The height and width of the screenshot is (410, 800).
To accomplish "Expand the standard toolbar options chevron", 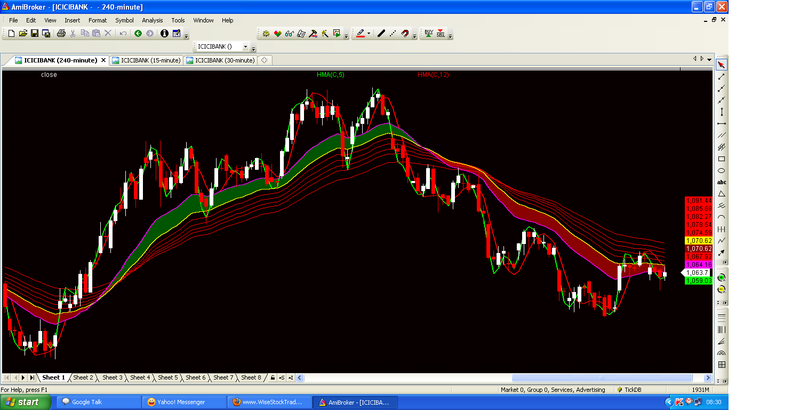I will click(x=186, y=35).
